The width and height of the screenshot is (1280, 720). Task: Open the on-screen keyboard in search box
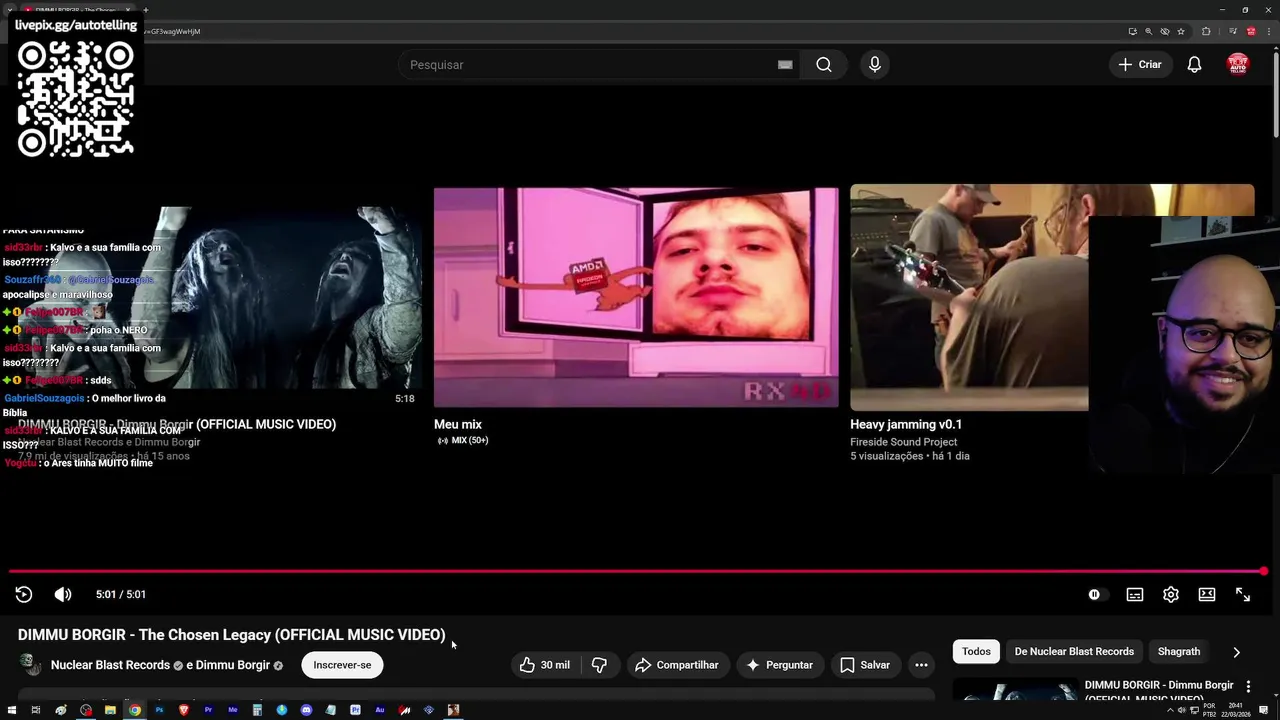click(785, 64)
